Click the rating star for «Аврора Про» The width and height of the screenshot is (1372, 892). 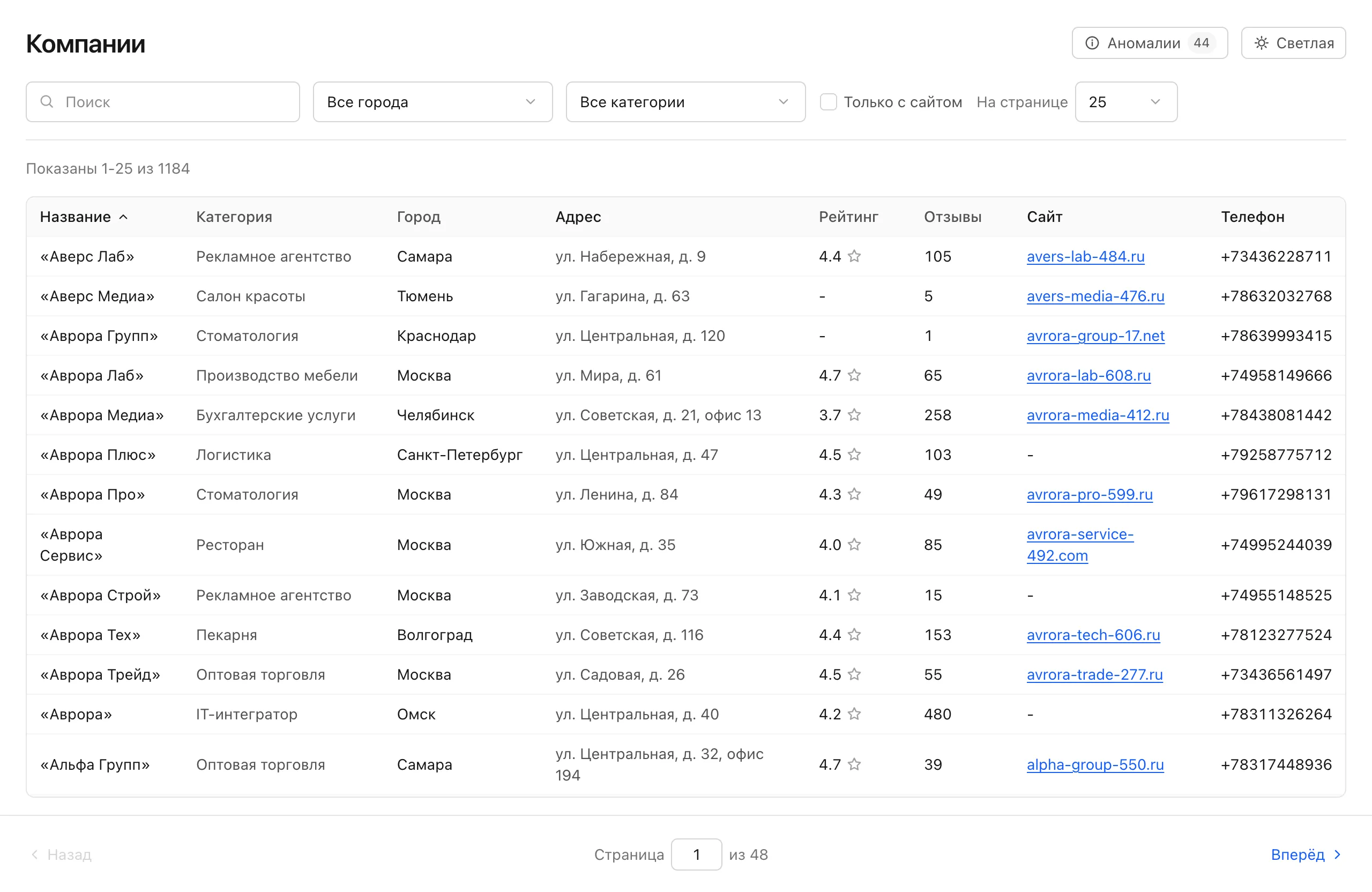(854, 494)
